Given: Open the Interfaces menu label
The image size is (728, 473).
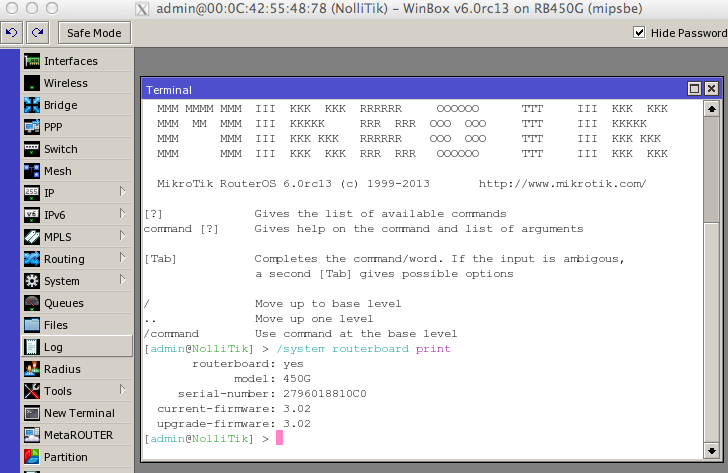Looking at the screenshot, I should [71, 61].
